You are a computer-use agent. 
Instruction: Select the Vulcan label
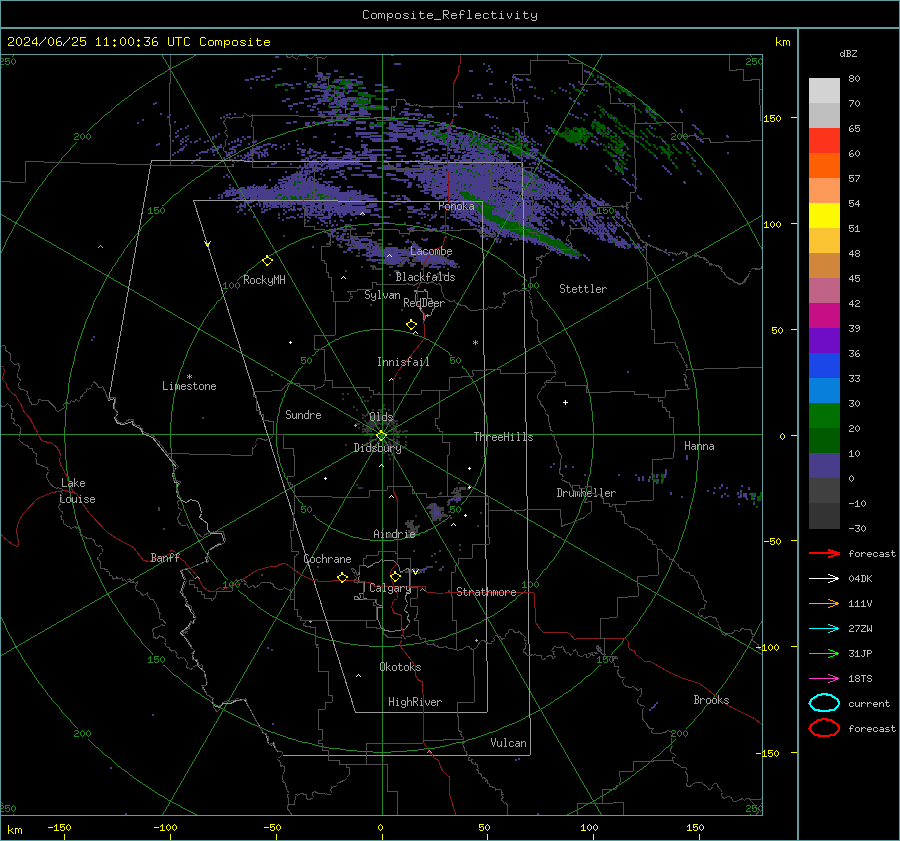click(508, 743)
